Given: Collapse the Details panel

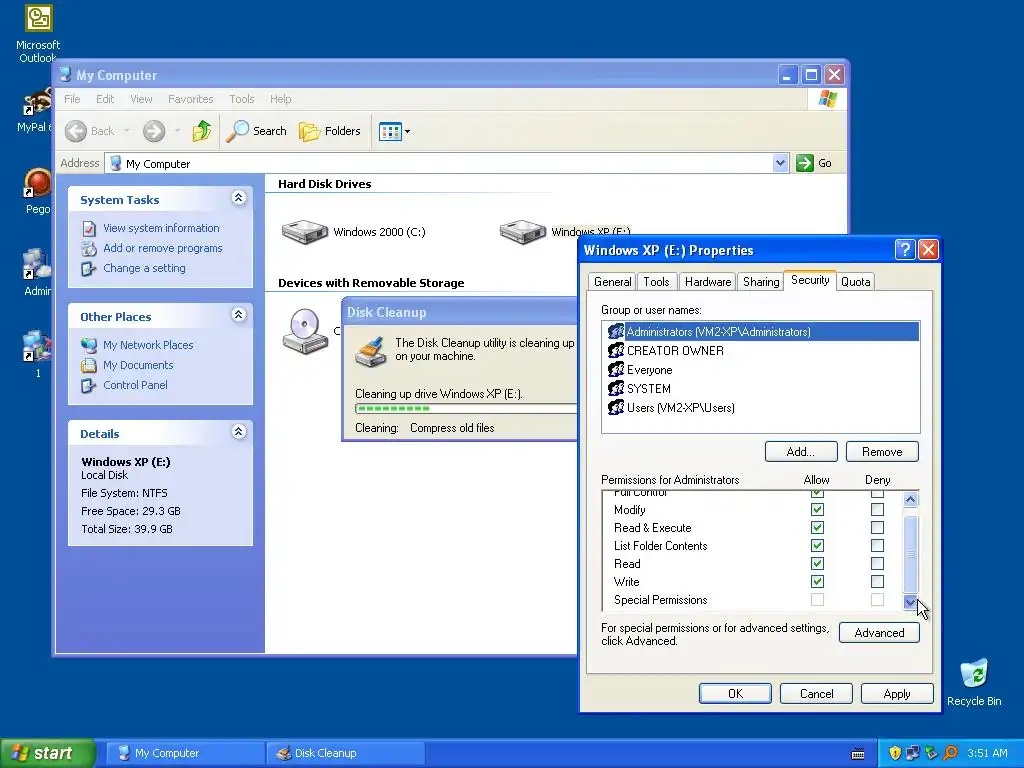Looking at the screenshot, I should (x=238, y=432).
